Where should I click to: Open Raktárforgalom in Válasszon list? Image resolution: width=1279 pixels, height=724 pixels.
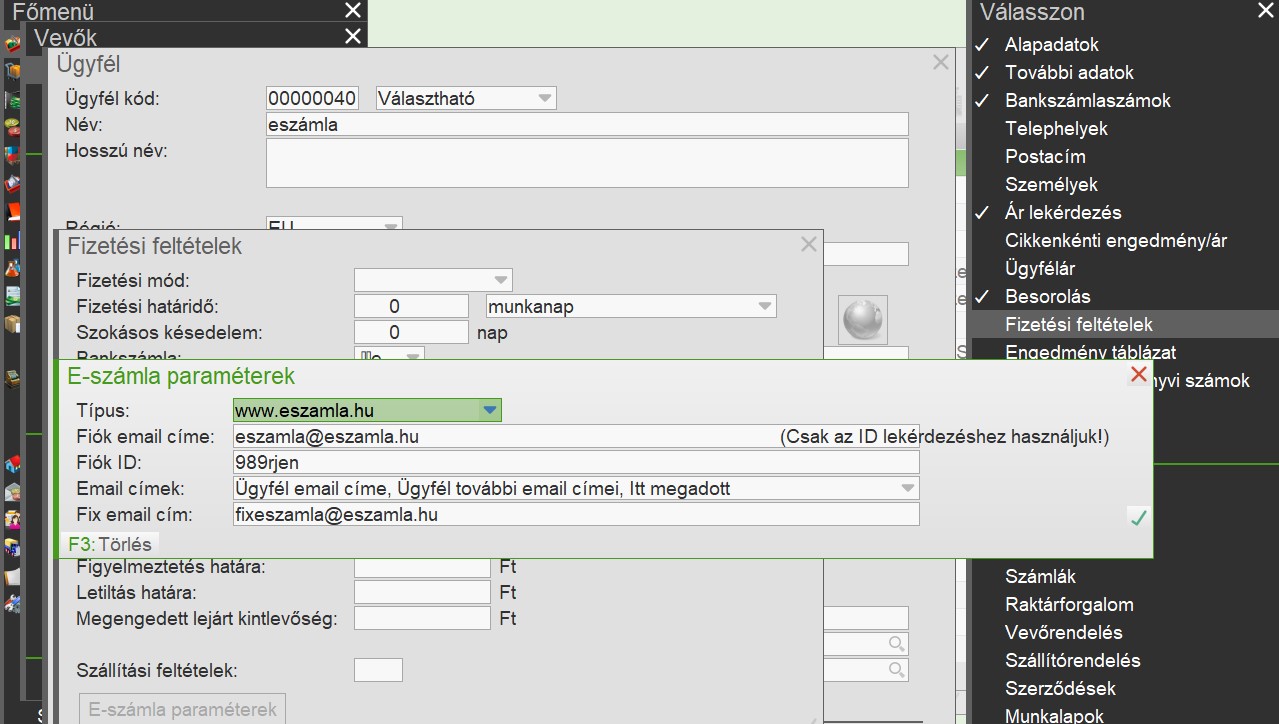pyautogui.click(x=1069, y=605)
